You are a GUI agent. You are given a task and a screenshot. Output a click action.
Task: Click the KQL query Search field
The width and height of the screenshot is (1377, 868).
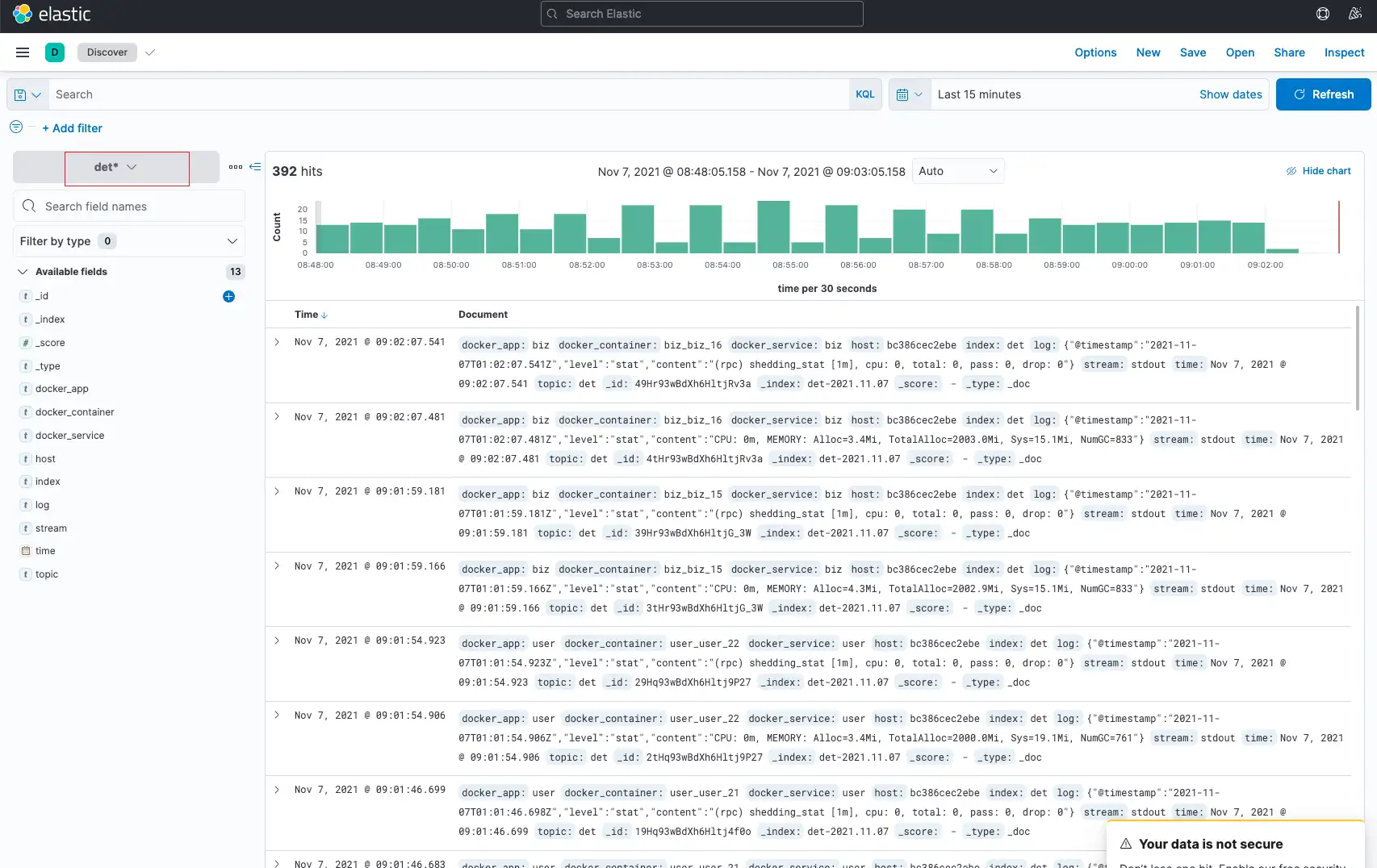(449, 94)
